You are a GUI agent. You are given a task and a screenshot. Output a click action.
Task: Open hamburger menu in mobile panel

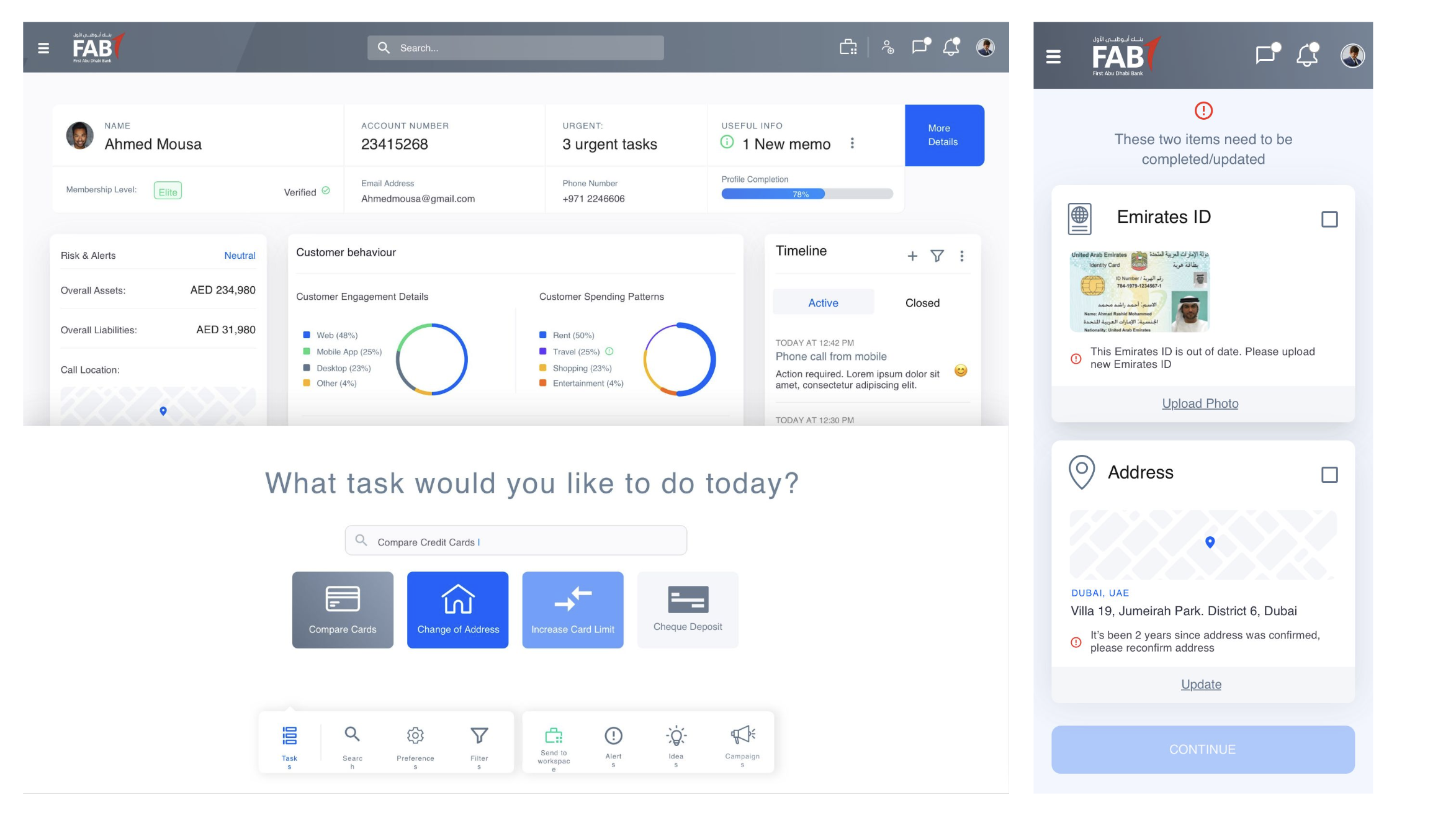tap(1053, 57)
